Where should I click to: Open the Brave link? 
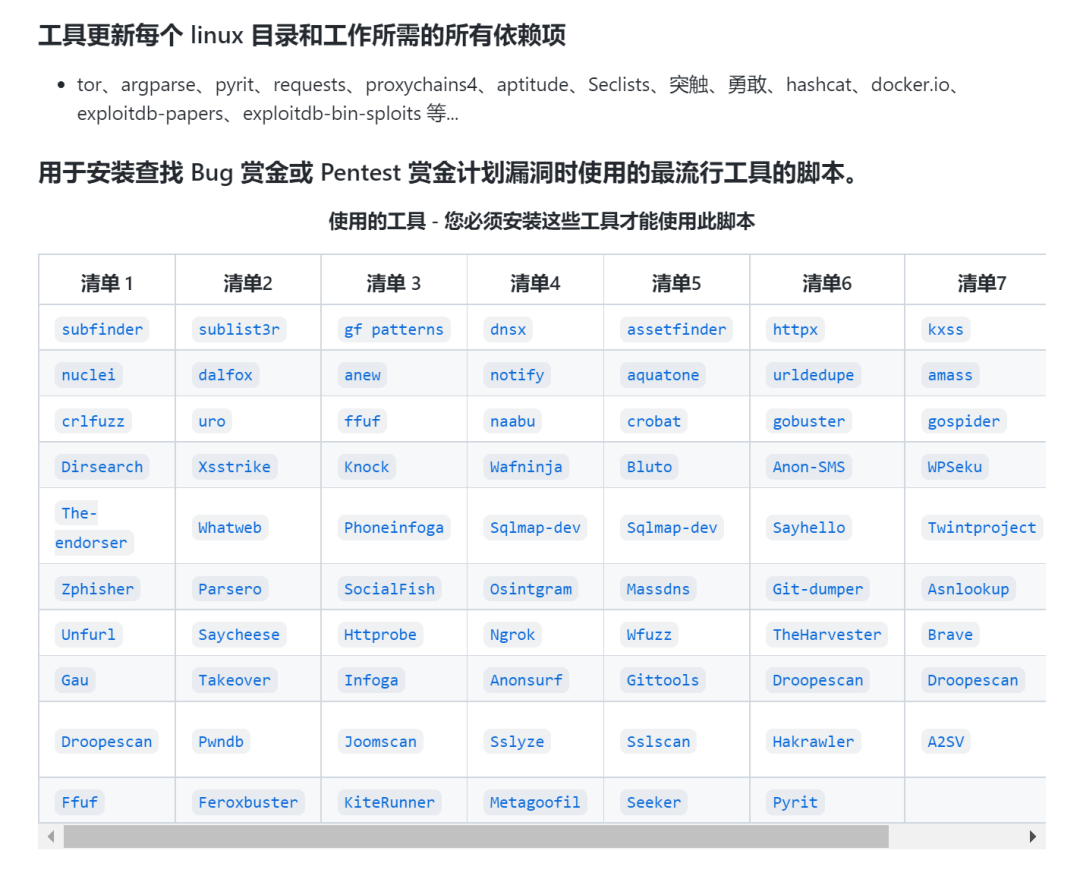tap(950, 634)
